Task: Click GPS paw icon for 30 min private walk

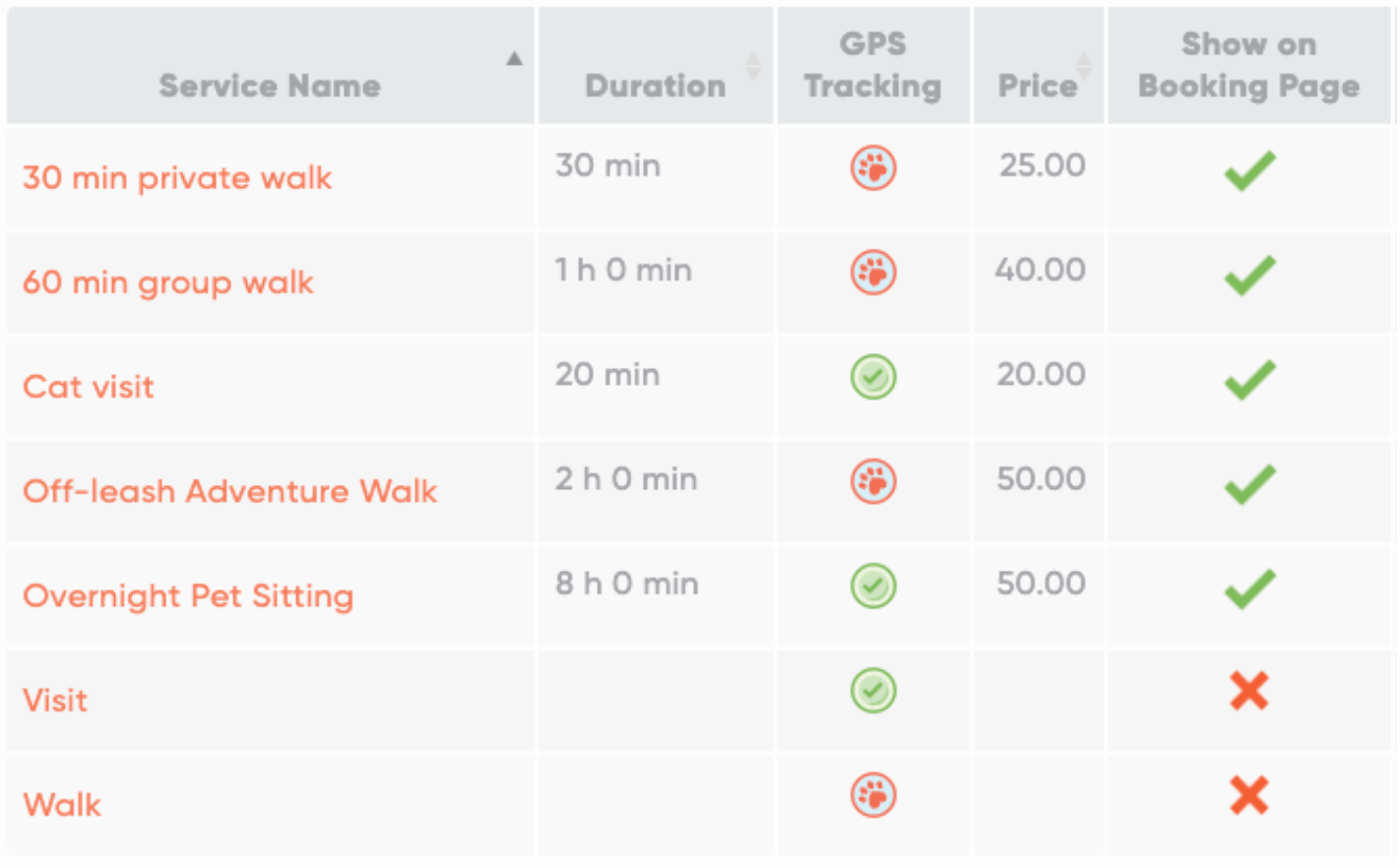Action: click(872, 168)
